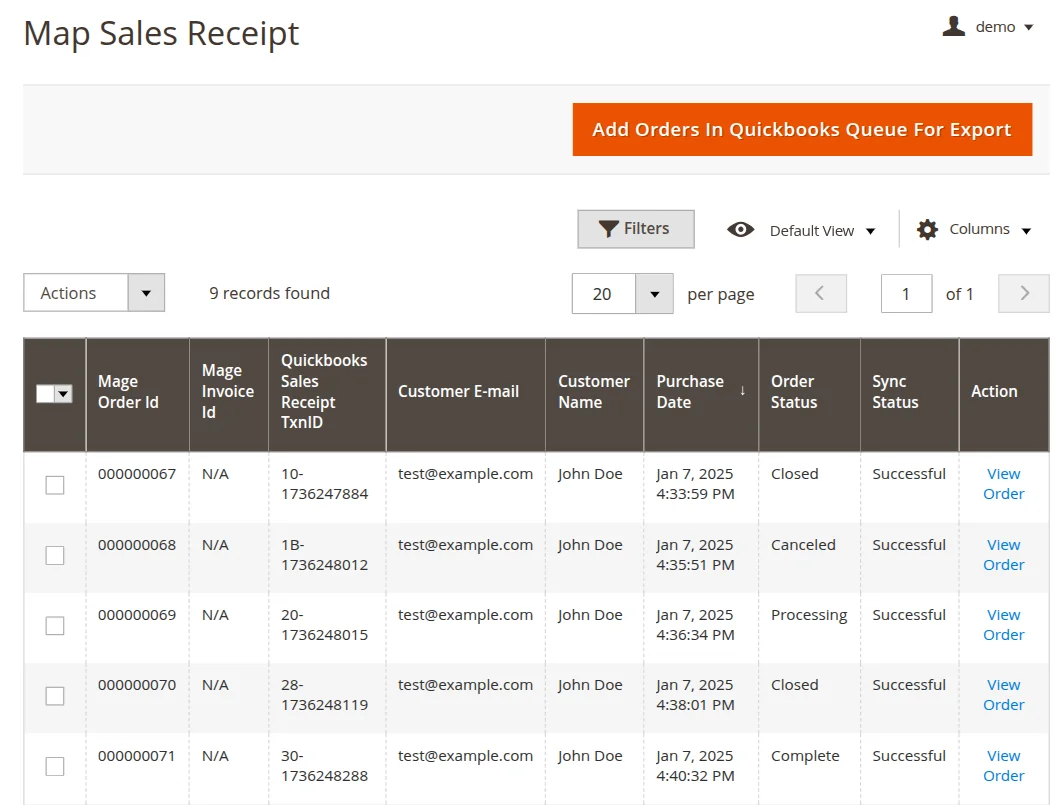This screenshot has height=805, width=1059.
Task: Check the row for order 000000071
Action: point(55,767)
